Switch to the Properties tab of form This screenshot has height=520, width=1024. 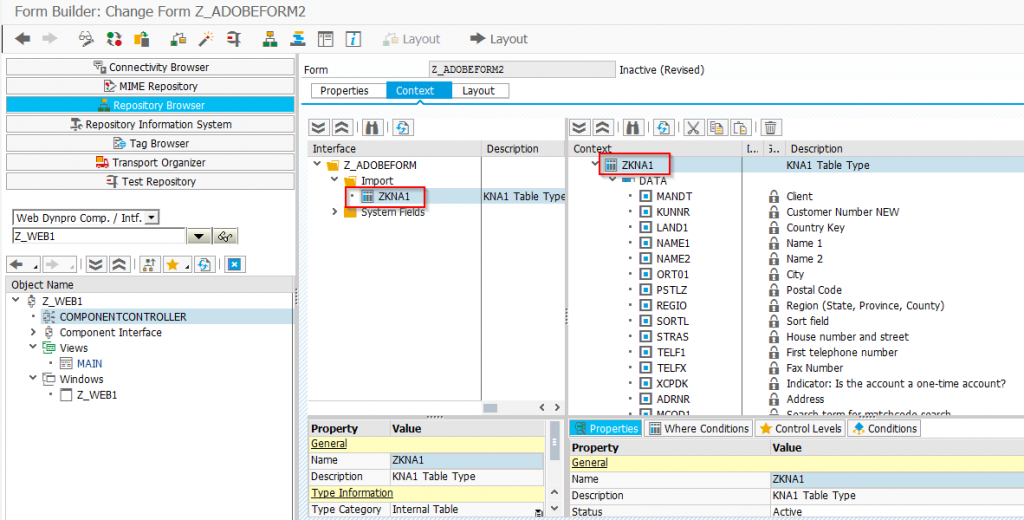348,91
